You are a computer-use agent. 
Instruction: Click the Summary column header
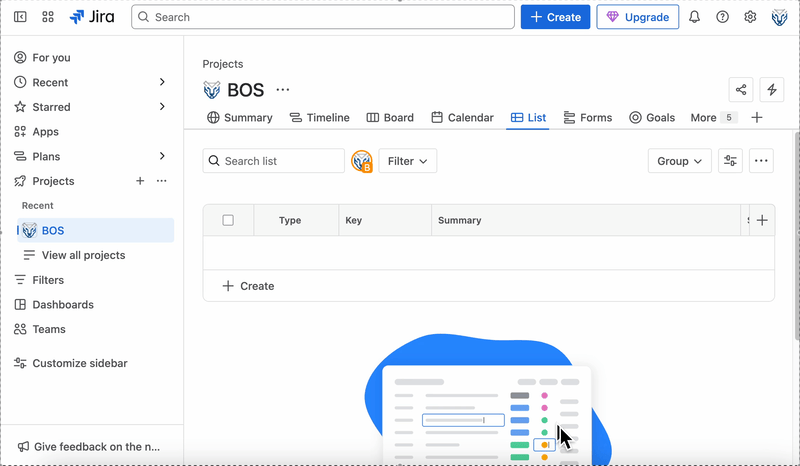586,220
